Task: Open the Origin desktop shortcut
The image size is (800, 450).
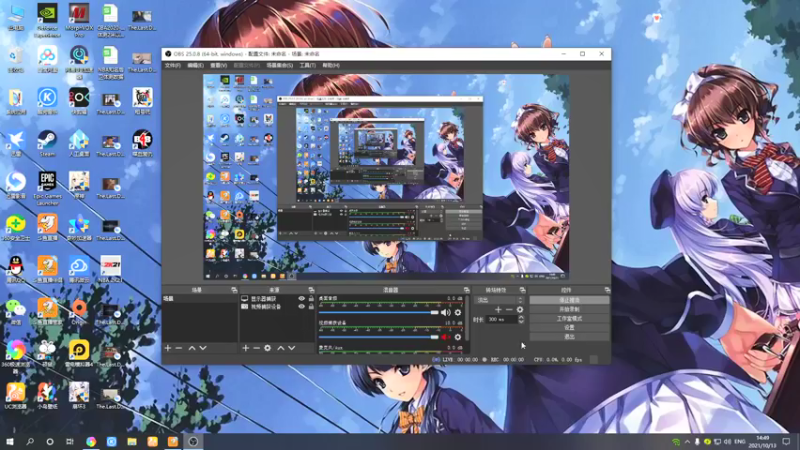Action: point(79,311)
